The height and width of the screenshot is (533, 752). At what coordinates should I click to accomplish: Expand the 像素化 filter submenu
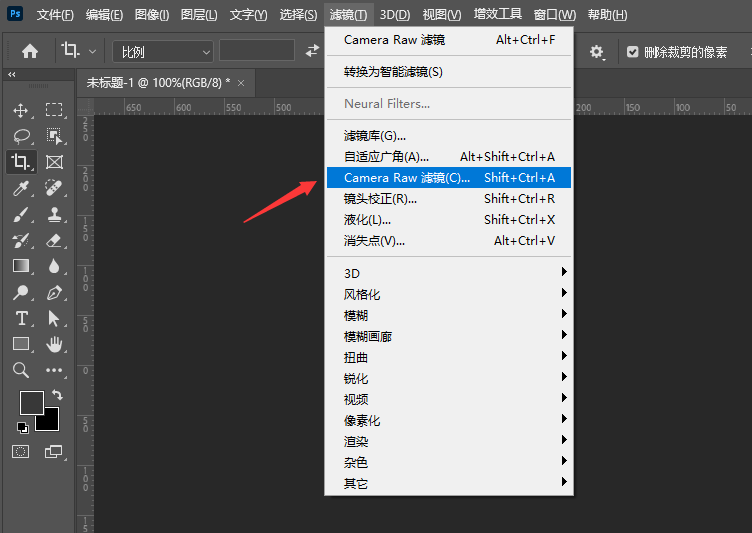(x=449, y=420)
